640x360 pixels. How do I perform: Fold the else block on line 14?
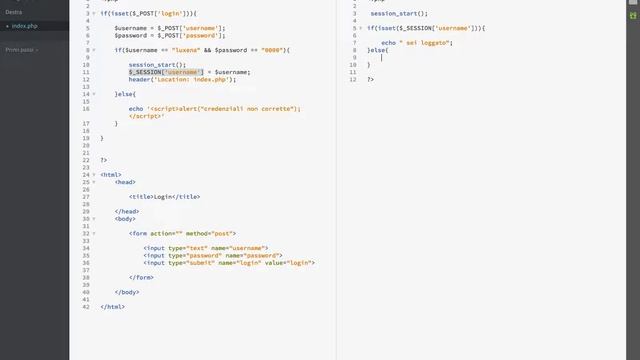click(94, 94)
